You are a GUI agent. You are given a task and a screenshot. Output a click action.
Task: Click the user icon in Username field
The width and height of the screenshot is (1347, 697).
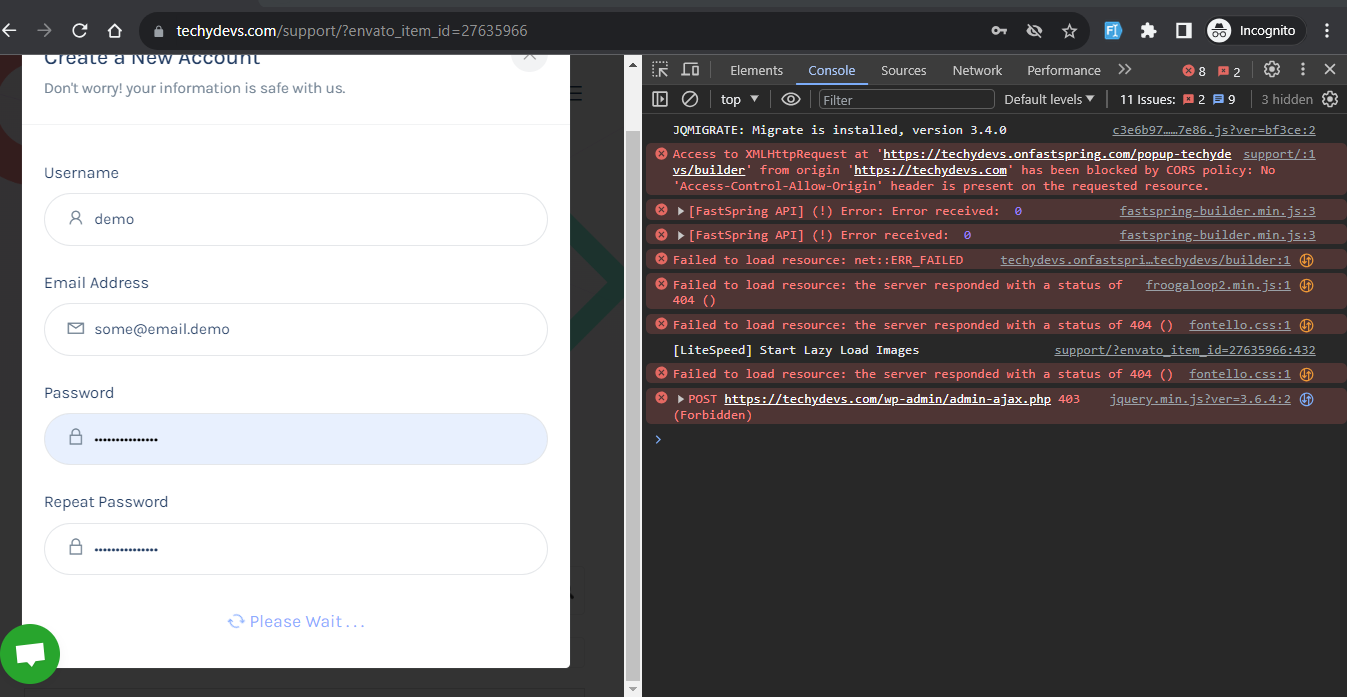[76, 218]
